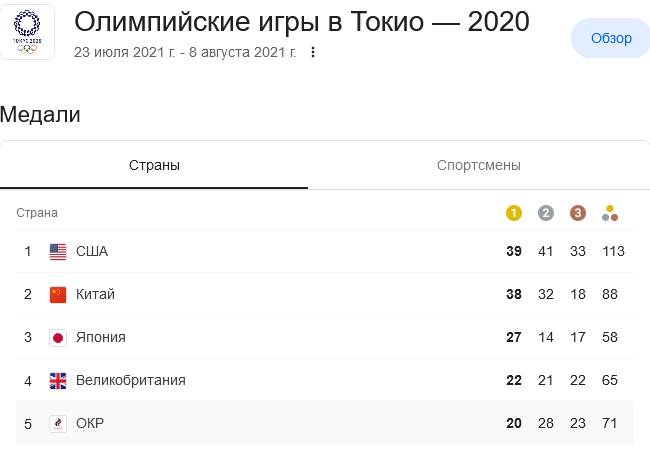Click the total medals column icon
The image size is (650, 452).
click(610, 213)
